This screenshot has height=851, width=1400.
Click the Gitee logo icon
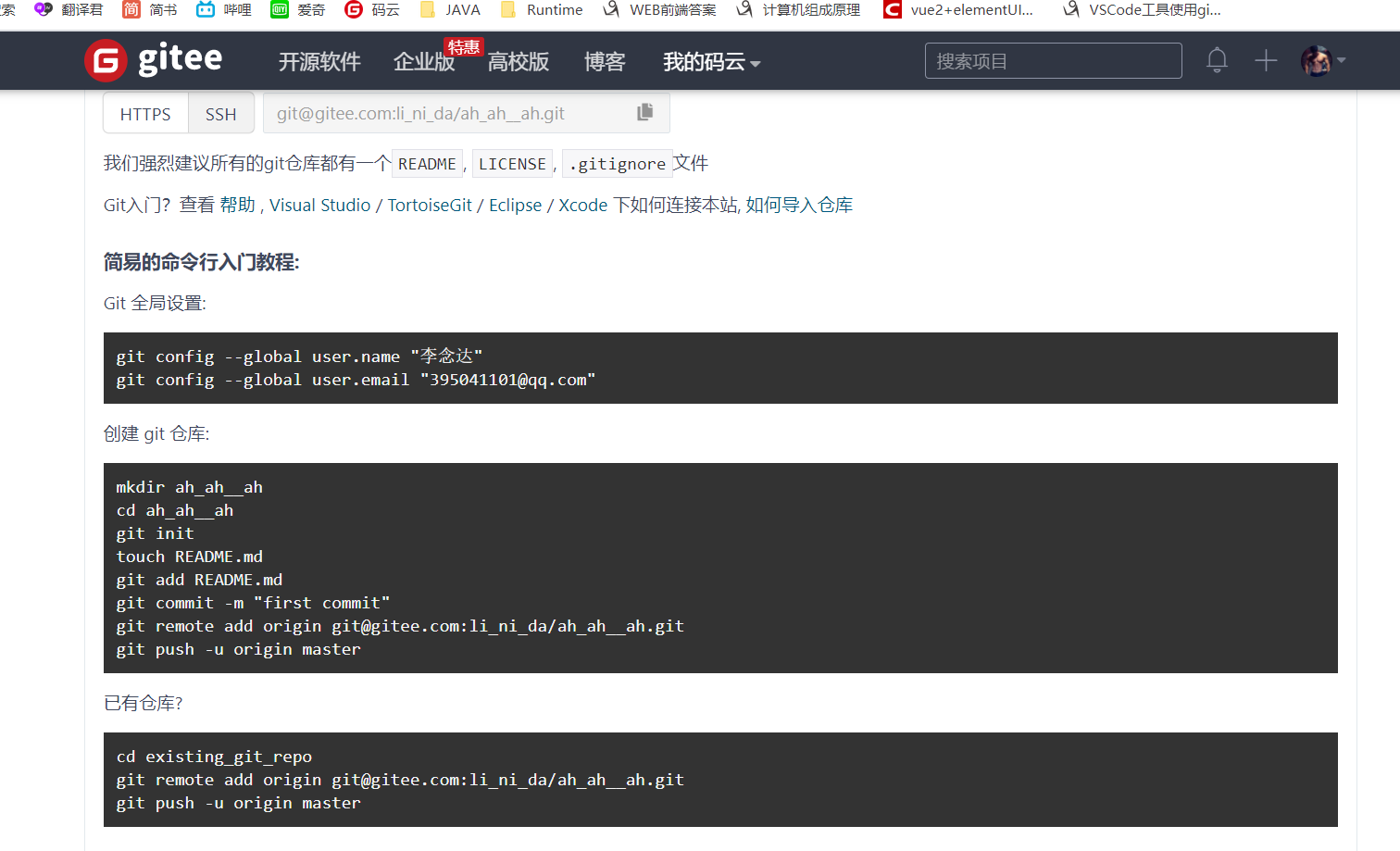click(x=105, y=59)
